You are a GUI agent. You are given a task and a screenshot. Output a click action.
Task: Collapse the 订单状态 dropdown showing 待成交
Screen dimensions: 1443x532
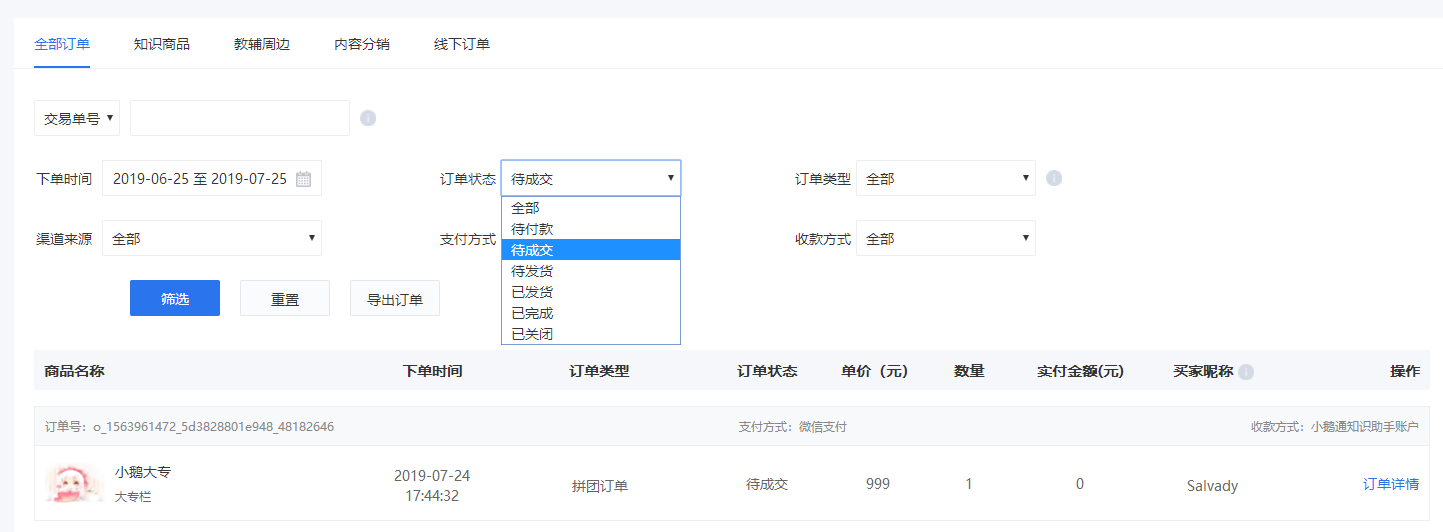[591, 179]
